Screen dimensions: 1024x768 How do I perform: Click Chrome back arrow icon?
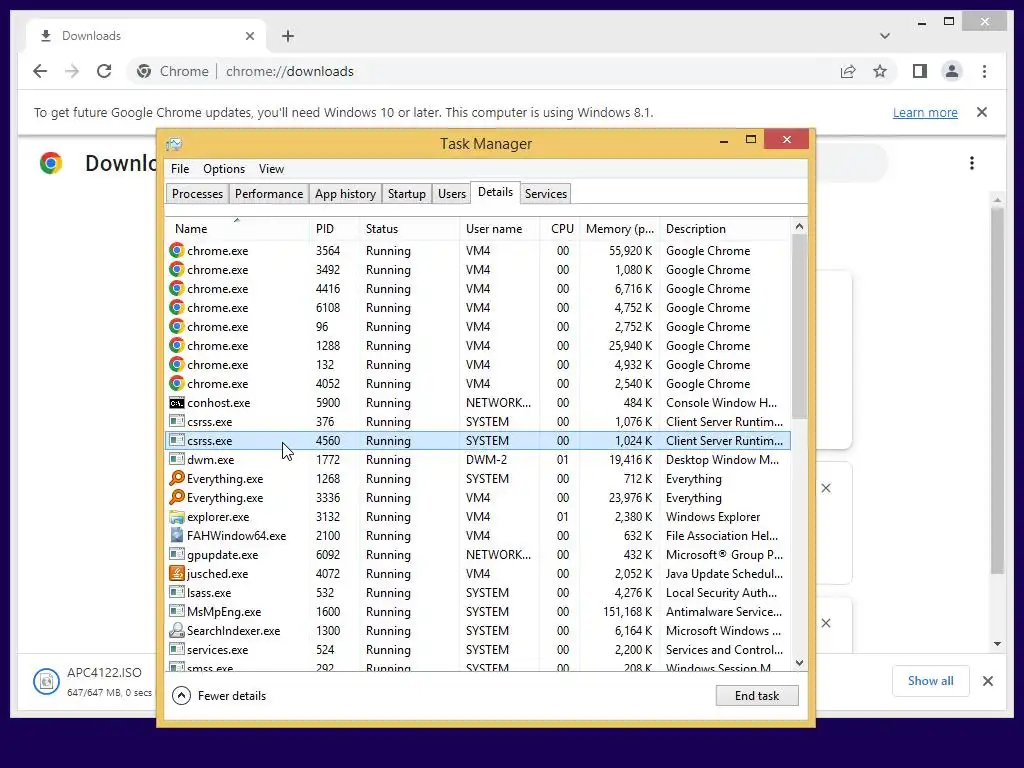(40, 71)
